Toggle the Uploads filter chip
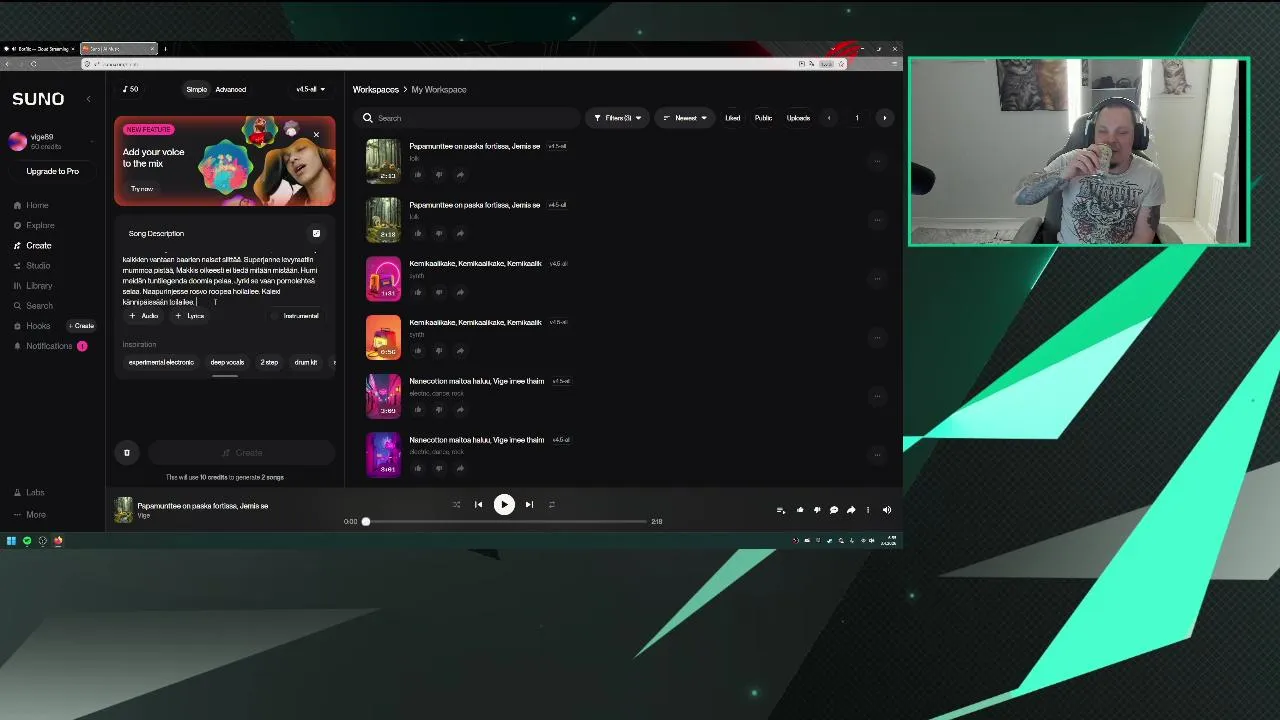The width and height of the screenshot is (1280, 720). 798,118
